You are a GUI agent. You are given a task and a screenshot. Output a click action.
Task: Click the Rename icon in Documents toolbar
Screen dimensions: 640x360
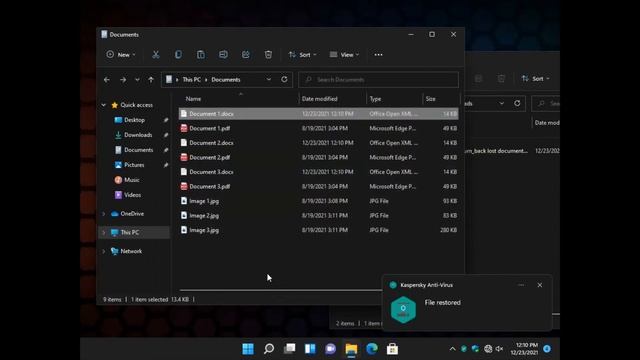point(223,55)
